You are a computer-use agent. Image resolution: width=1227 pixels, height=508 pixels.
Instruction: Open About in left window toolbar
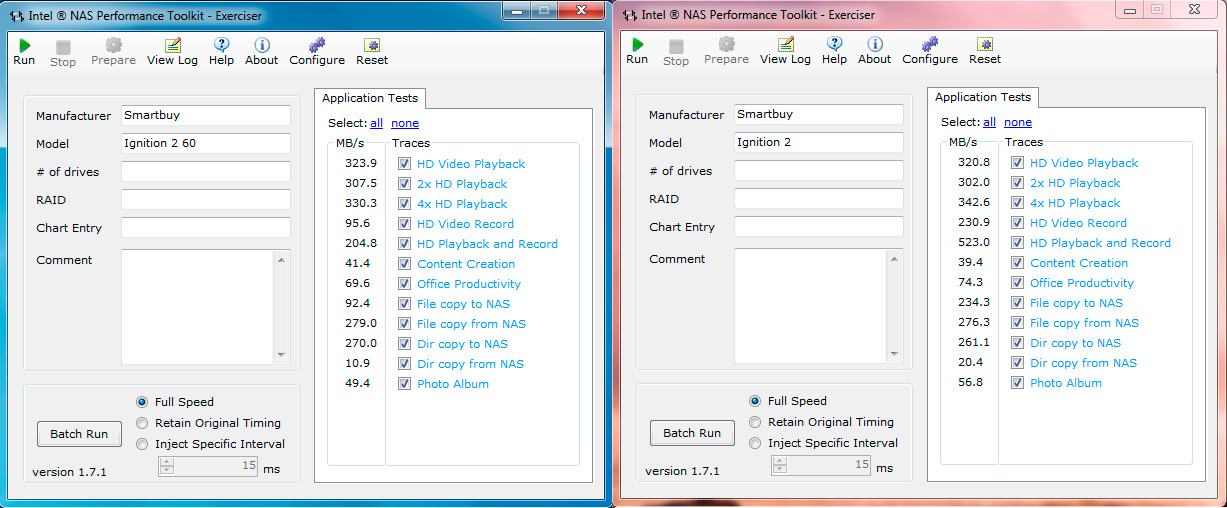[x=262, y=45]
